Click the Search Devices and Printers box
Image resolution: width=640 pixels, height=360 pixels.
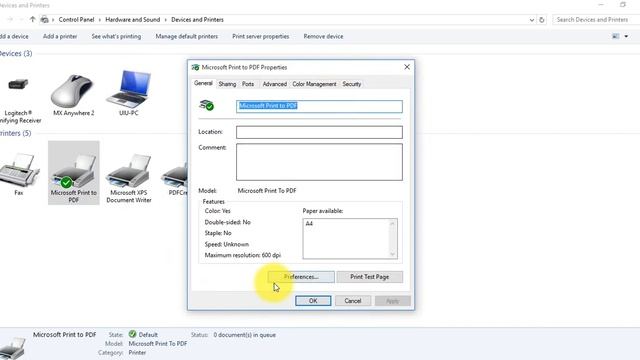[x=596, y=20]
